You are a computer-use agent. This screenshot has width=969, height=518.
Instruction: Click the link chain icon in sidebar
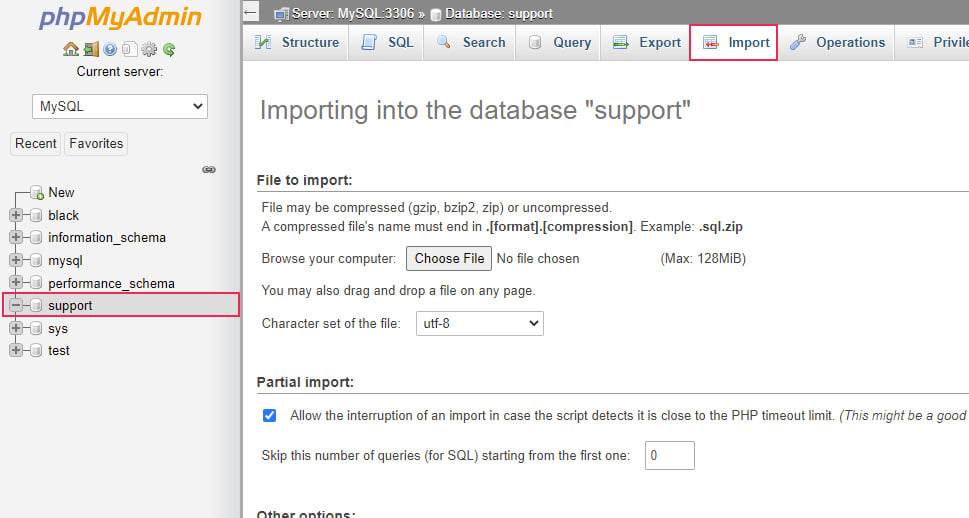209,169
